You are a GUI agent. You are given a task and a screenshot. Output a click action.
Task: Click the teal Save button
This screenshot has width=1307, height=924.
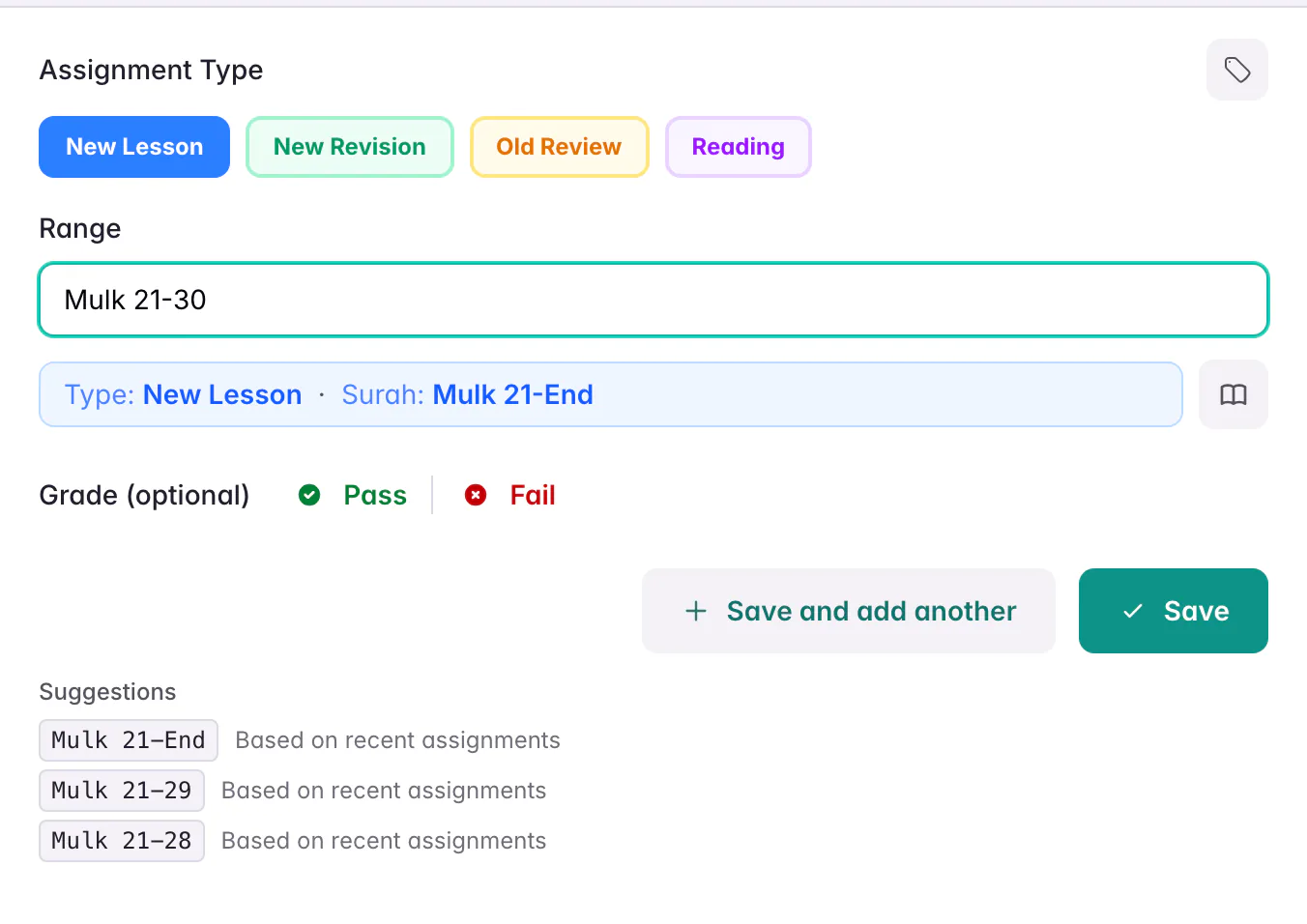click(x=1174, y=611)
